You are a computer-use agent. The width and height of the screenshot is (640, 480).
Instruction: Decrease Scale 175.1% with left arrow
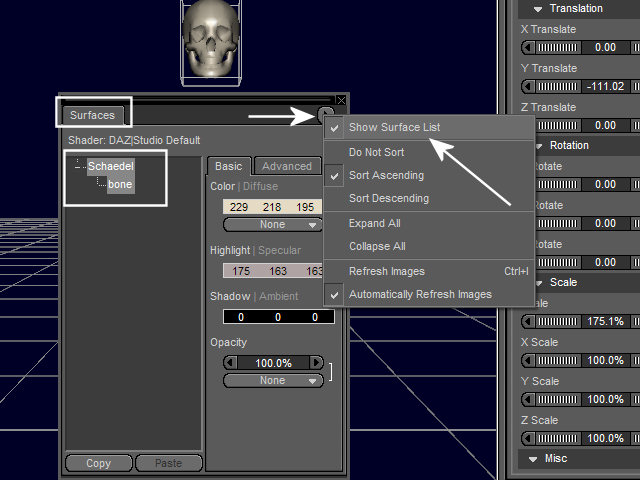click(x=529, y=322)
